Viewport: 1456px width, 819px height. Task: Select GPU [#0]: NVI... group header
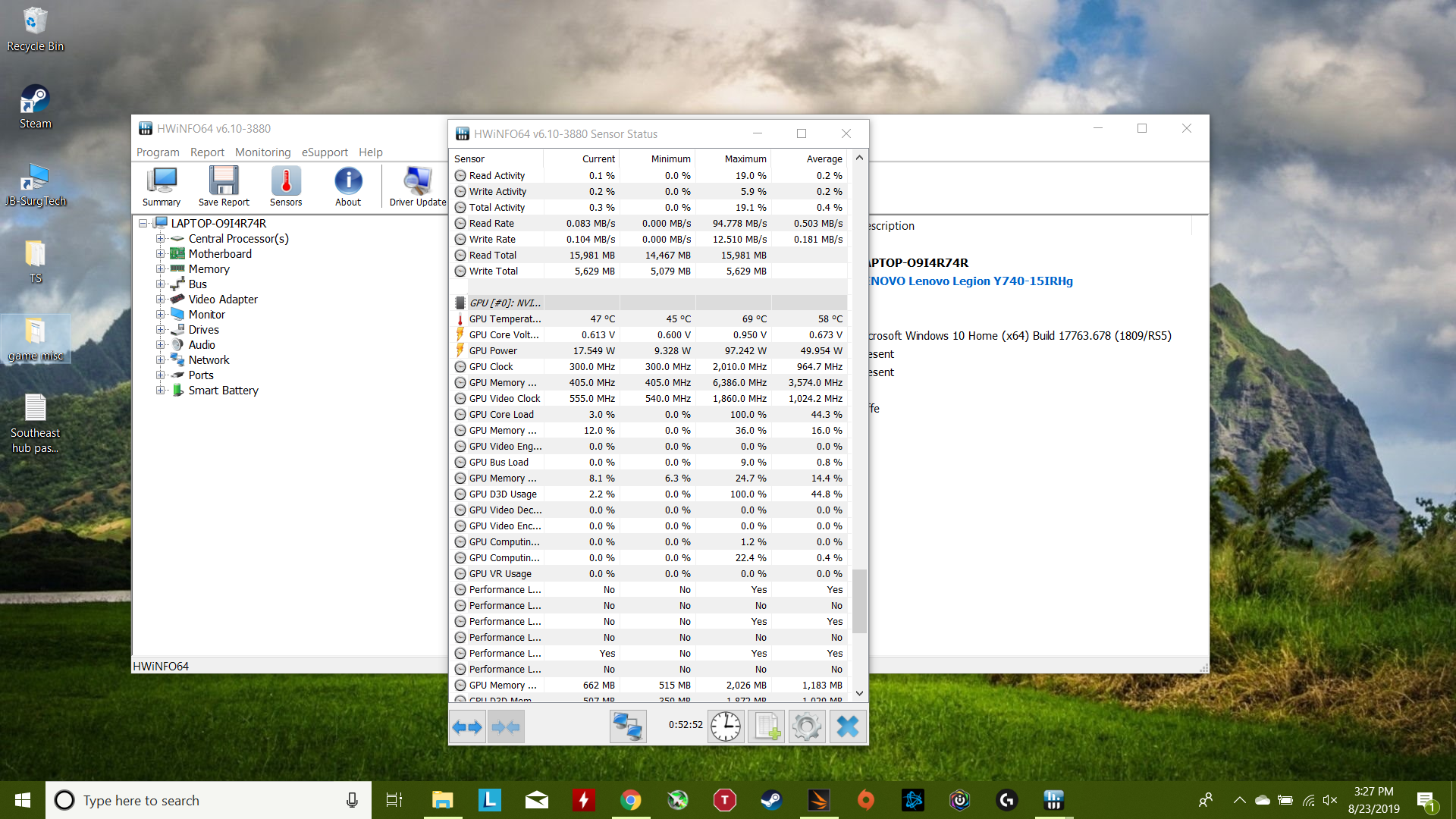point(649,303)
